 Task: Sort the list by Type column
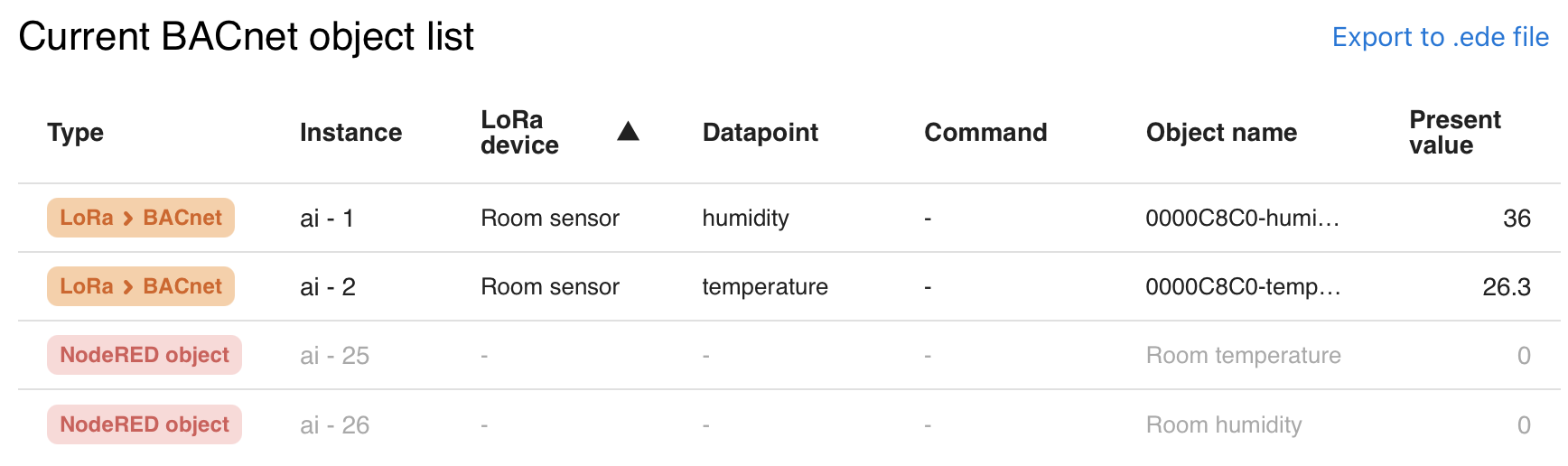75,133
